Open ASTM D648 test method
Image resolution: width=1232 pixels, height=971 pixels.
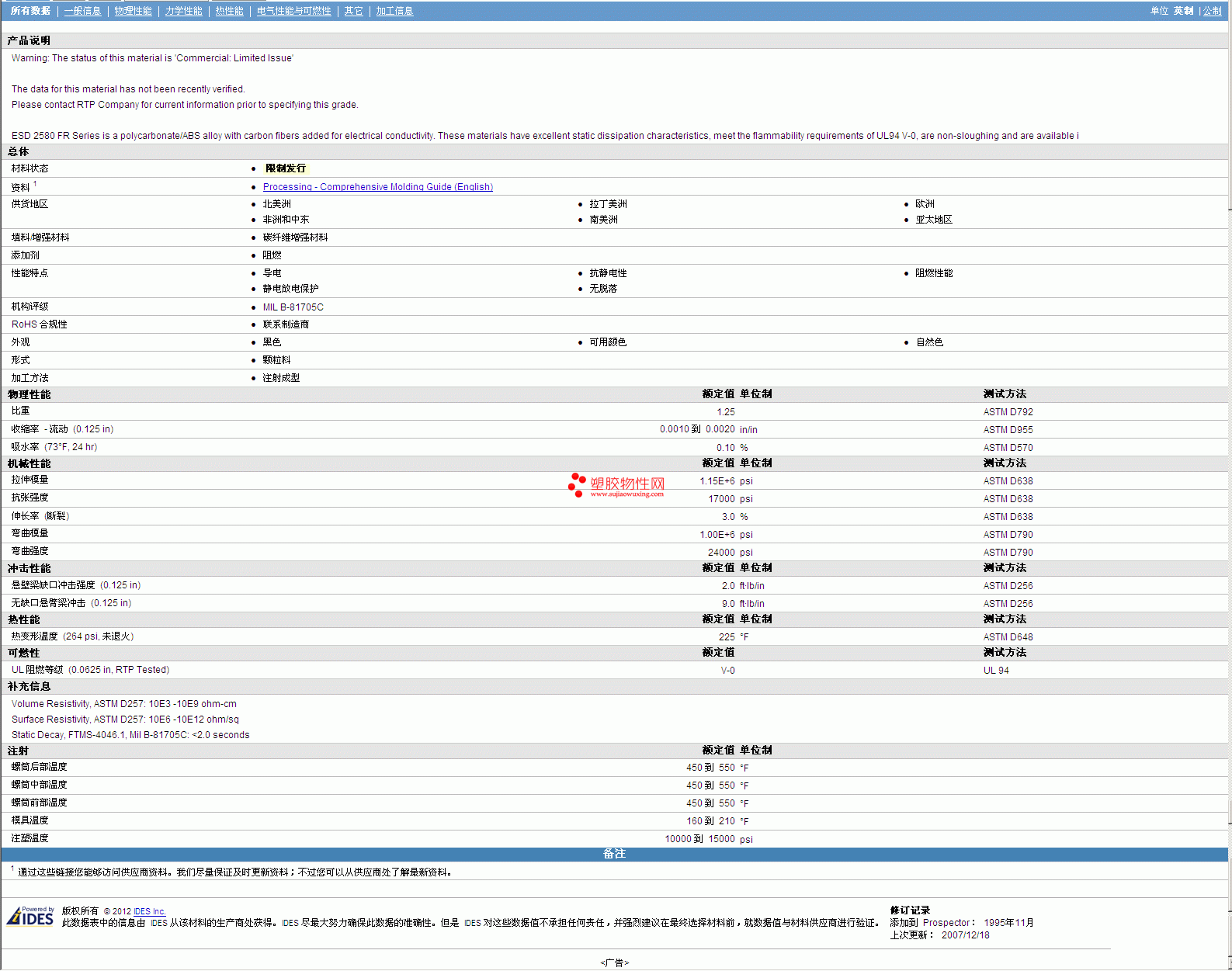(x=1008, y=637)
